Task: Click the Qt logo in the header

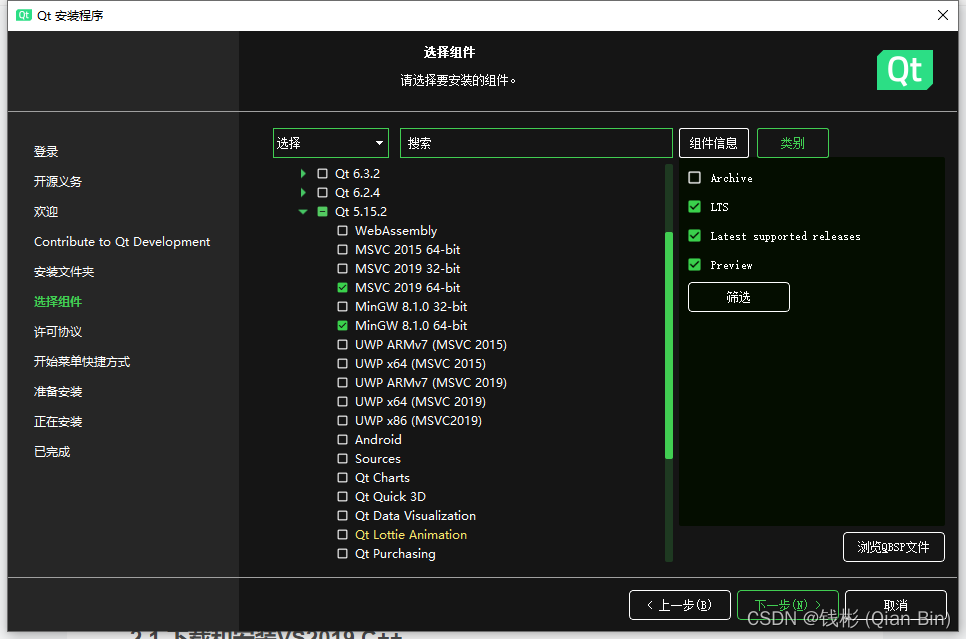Action: coord(904,70)
